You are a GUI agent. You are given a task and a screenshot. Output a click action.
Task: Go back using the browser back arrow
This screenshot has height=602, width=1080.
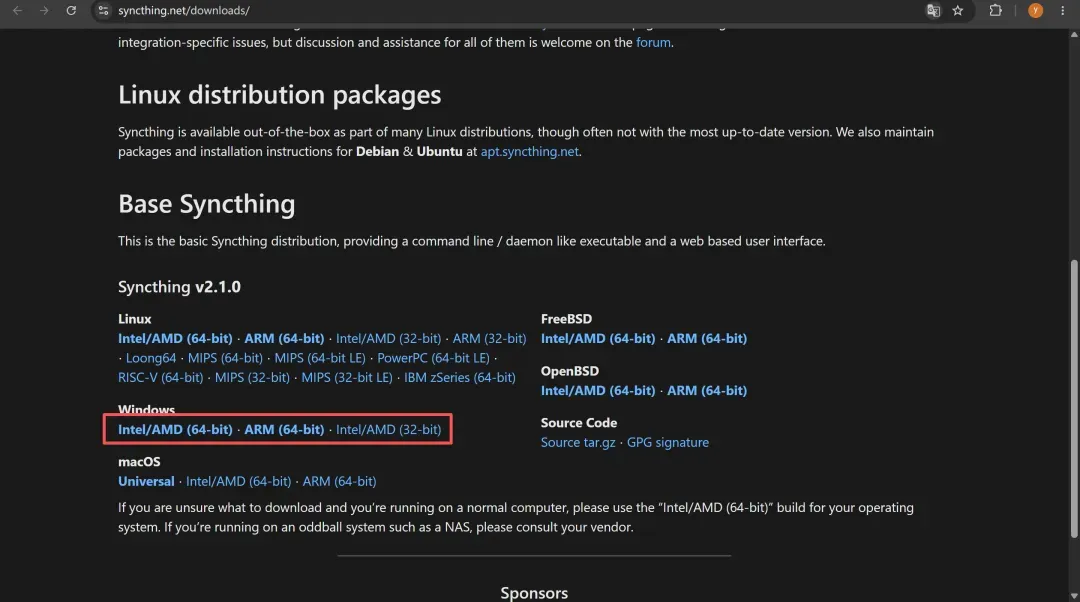pyautogui.click(x=17, y=10)
